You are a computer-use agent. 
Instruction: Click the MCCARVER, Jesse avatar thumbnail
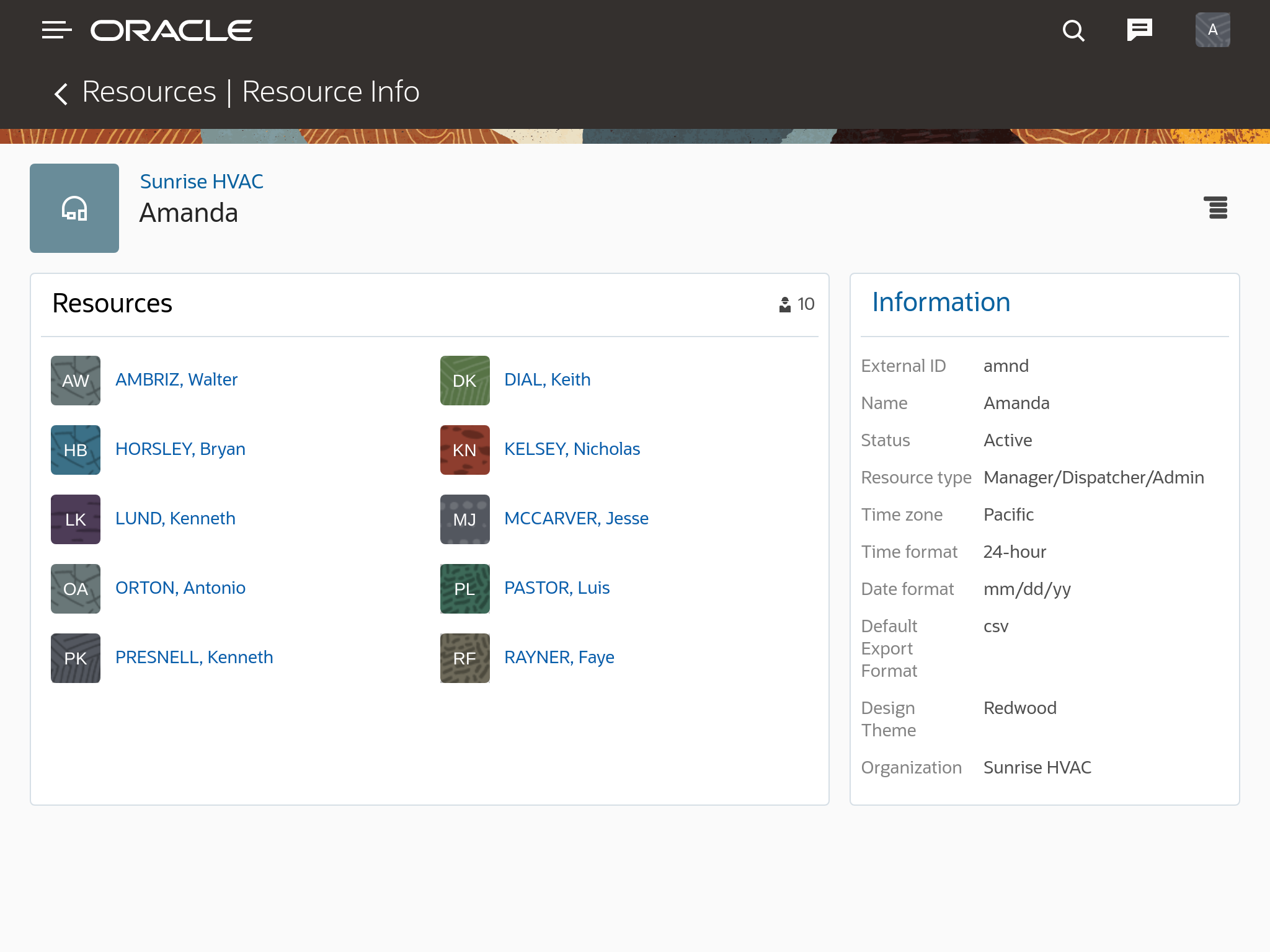(464, 519)
